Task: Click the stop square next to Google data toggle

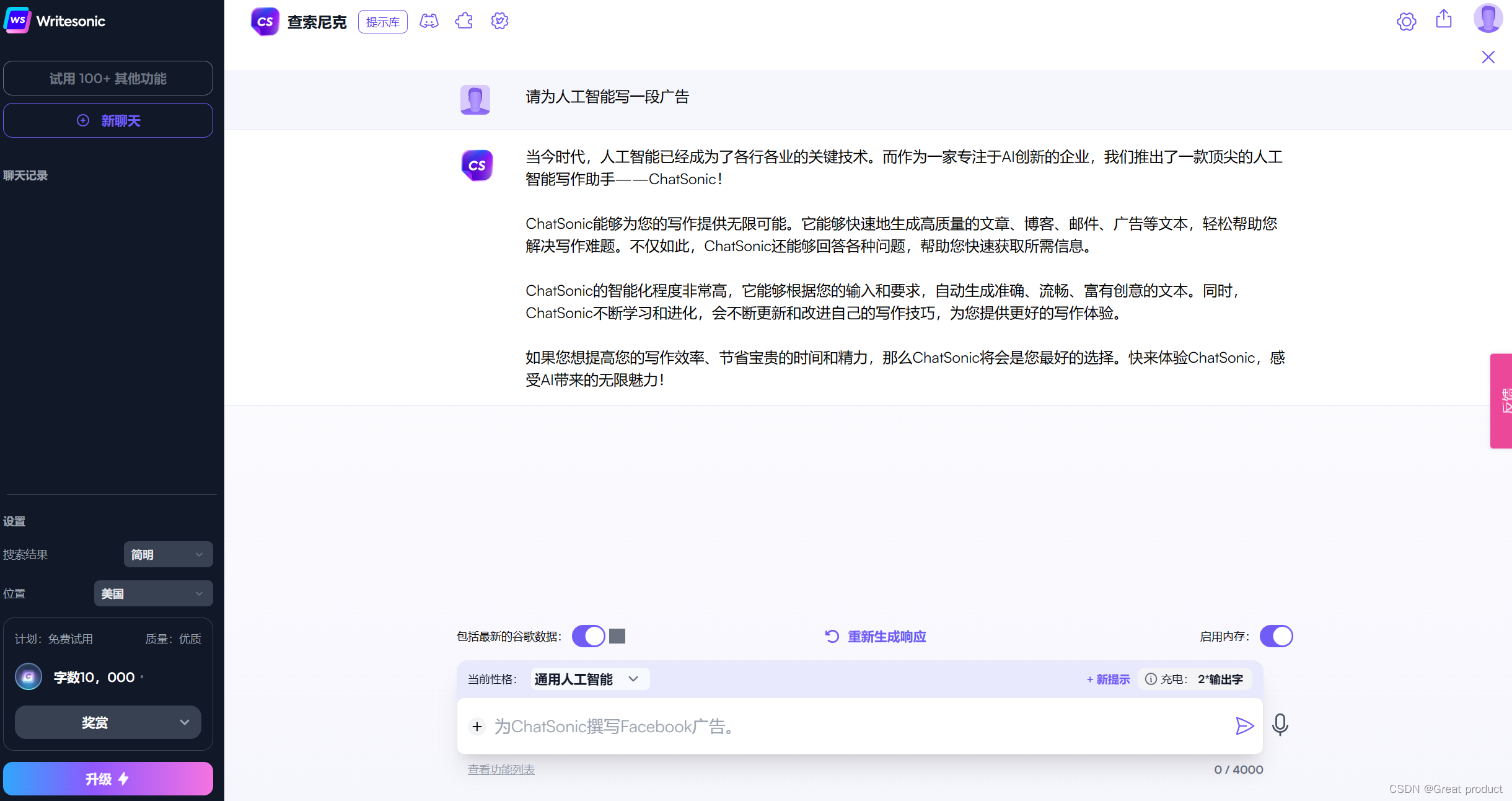Action: point(617,636)
